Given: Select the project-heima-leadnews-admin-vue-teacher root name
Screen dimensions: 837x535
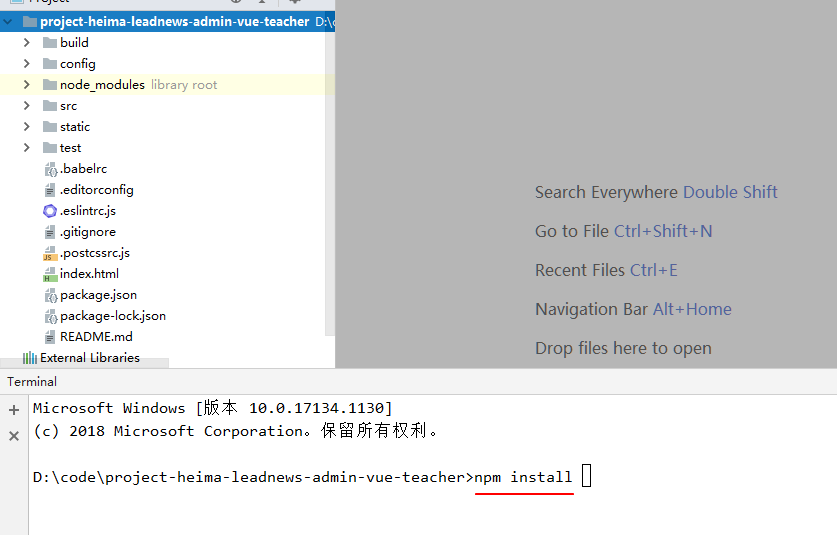Looking at the screenshot, I should click(175, 22).
